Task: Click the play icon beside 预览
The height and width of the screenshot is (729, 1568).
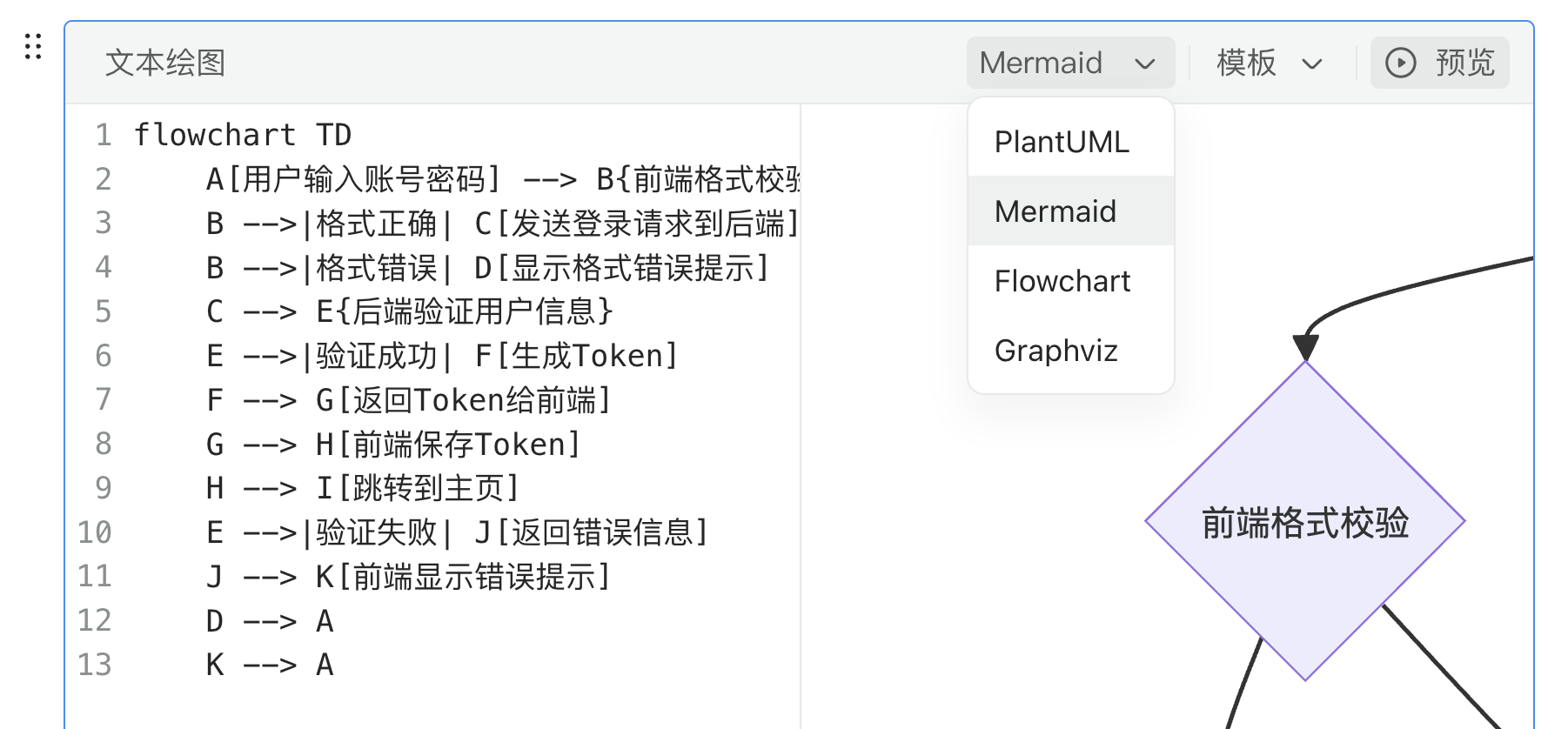Action: [1400, 63]
